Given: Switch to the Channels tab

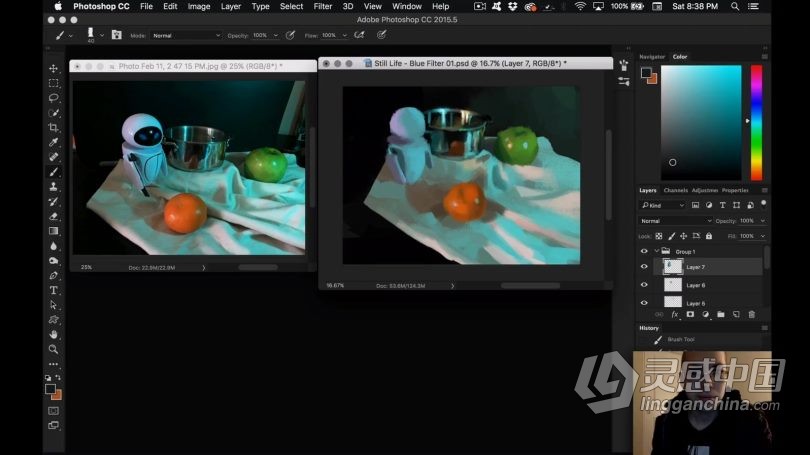Looking at the screenshot, I should [x=675, y=191].
